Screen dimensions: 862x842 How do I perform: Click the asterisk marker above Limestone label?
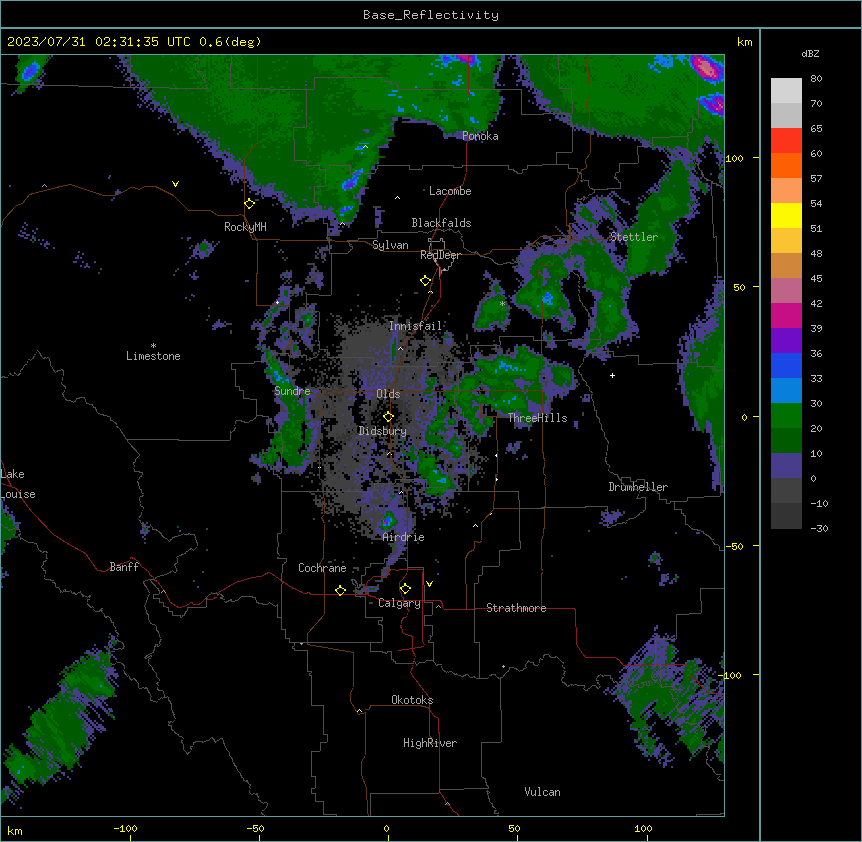[x=153, y=346]
